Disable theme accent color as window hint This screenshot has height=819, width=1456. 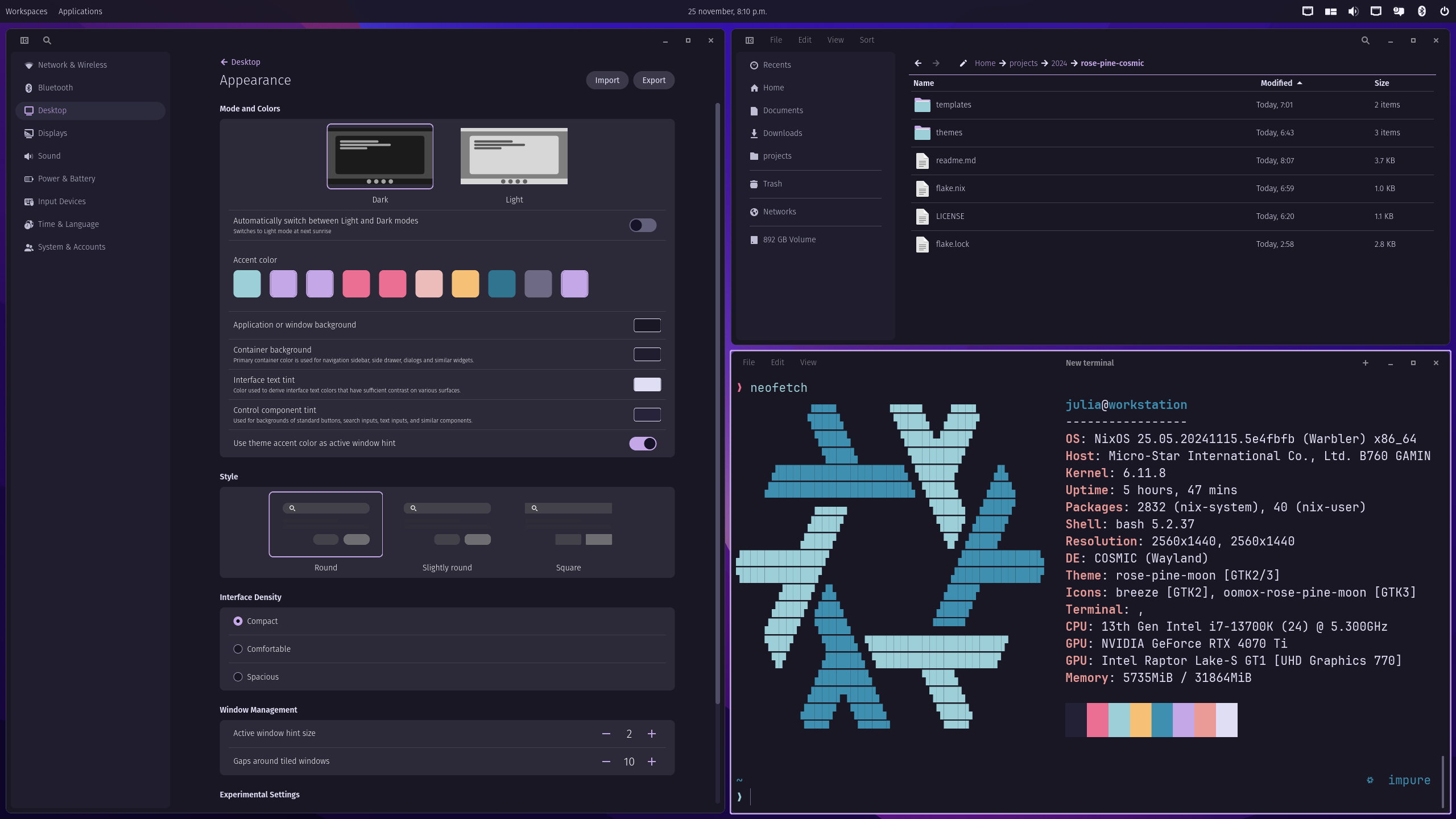pos(643,444)
